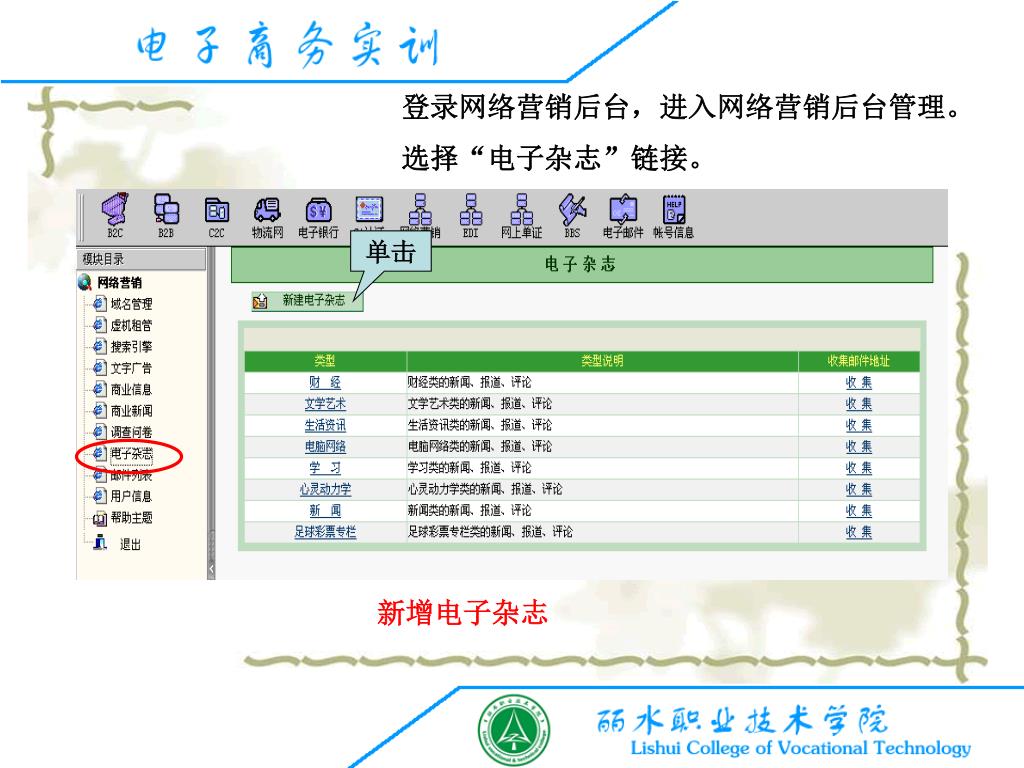Open the 心灵动力学 magazine type link
The width and height of the screenshot is (1024, 768).
(325, 489)
